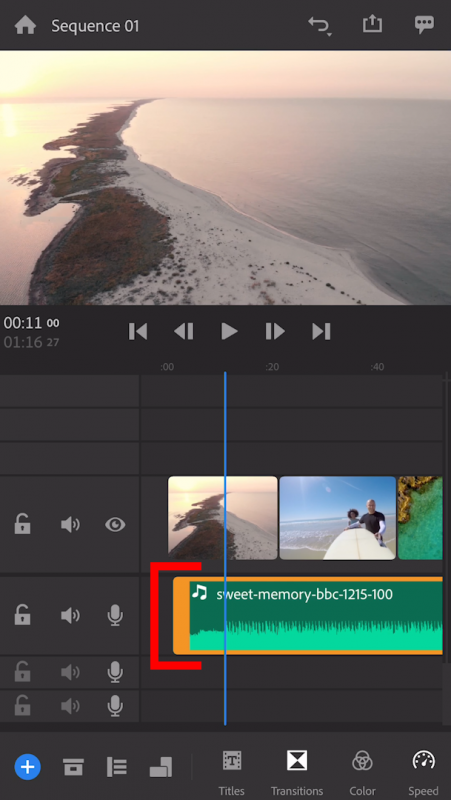The height and width of the screenshot is (800, 451).
Task: Tap microphone on bottom audio track
Action: coord(115,706)
